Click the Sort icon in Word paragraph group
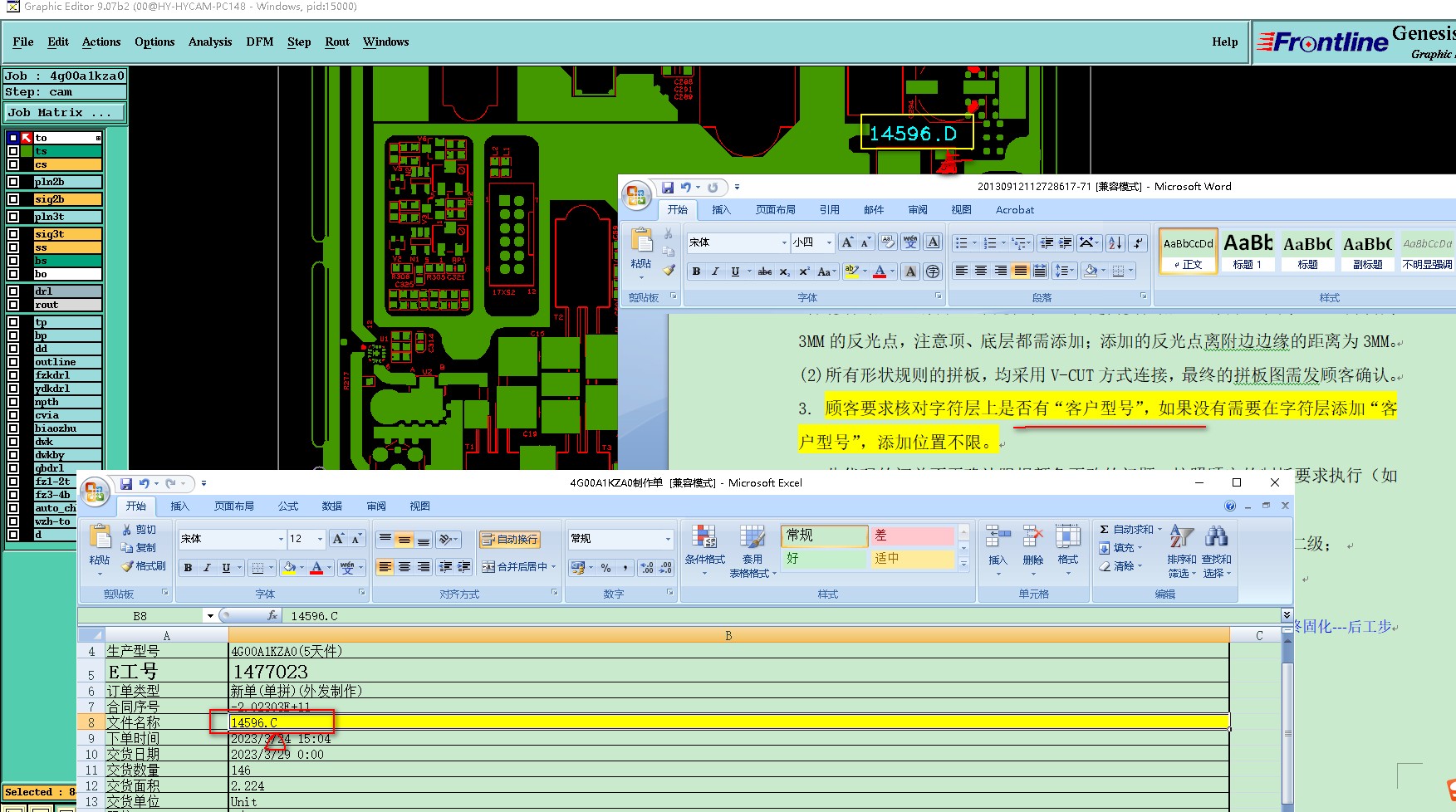Image resolution: width=1456 pixels, height=812 pixels. click(x=1115, y=242)
